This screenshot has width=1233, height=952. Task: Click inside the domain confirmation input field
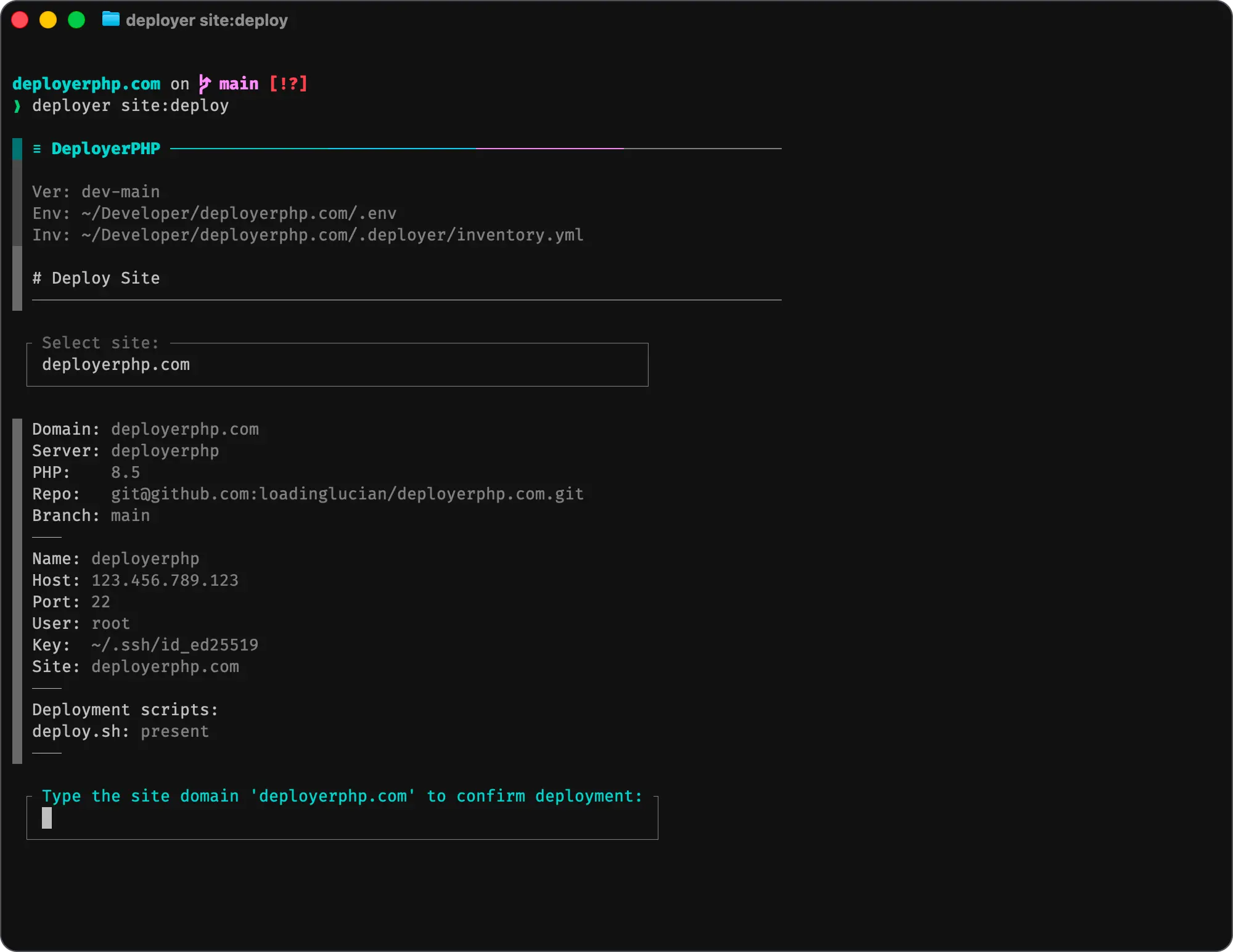342,819
